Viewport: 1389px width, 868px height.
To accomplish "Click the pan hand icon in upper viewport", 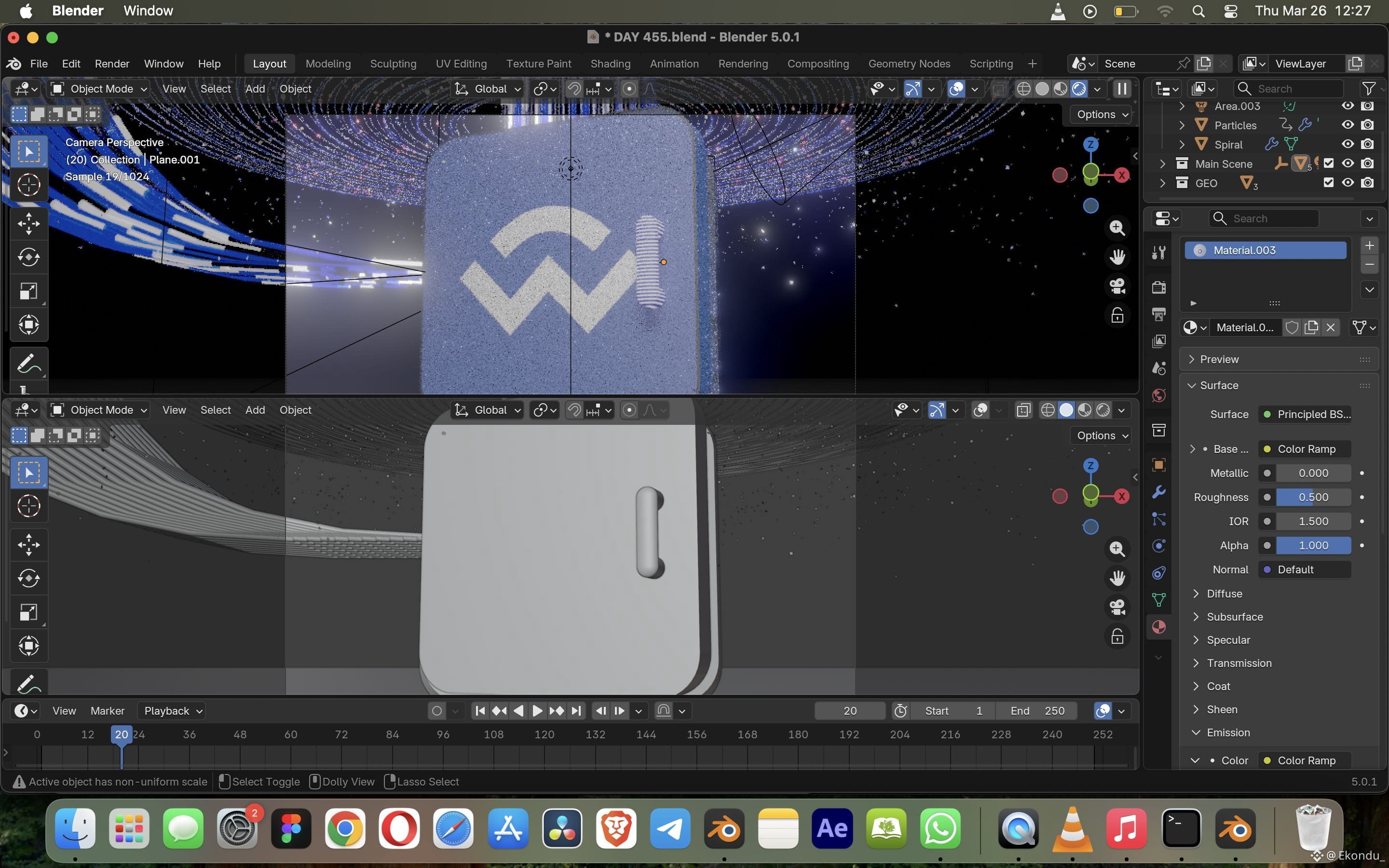I will pyautogui.click(x=1117, y=257).
